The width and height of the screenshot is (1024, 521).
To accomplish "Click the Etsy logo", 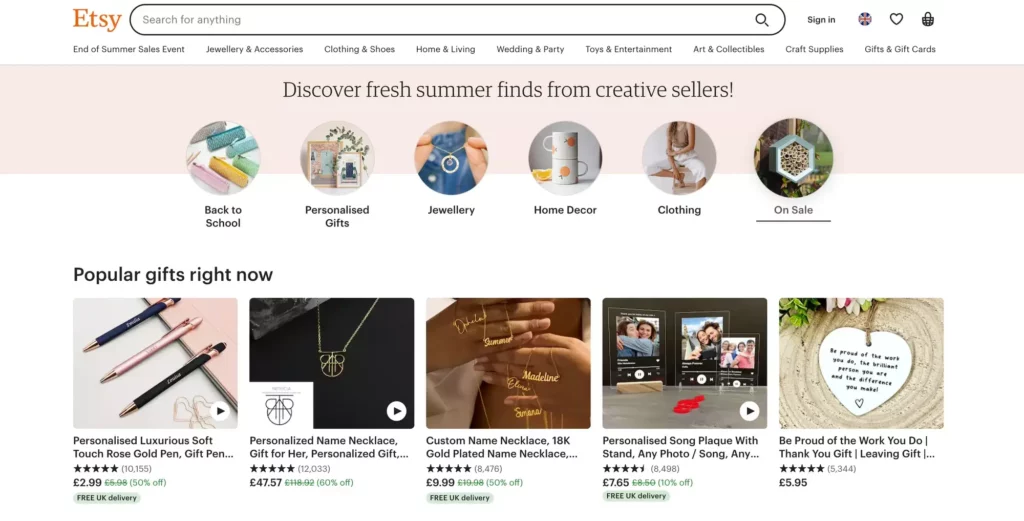I will click(97, 19).
